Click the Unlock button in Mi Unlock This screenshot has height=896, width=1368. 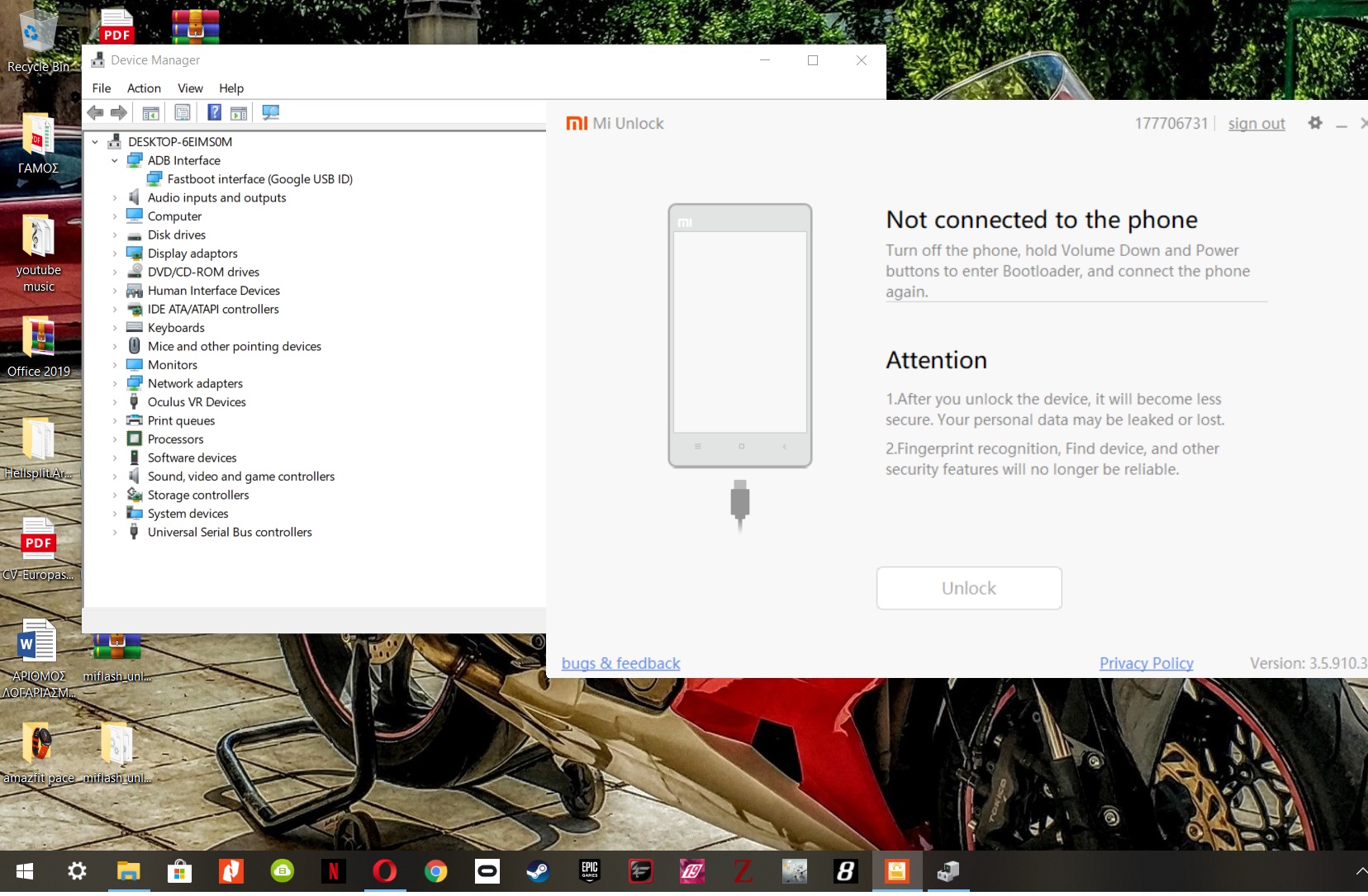pyautogui.click(x=969, y=588)
